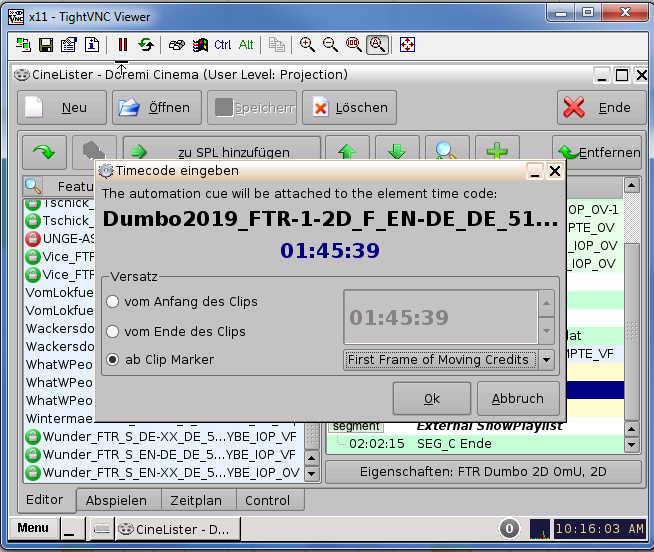Close the 'Timecode eingeben' dialog
654x552 pixels.
click(x=555, y=171)
